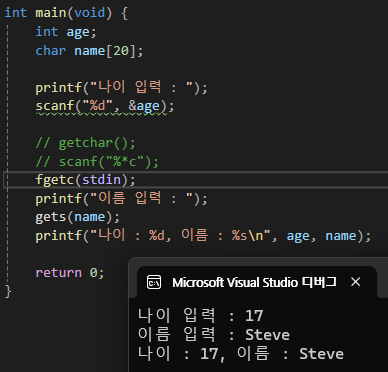The width and height of the screenshot is (388, 372).
Task: Click the printf("나이 : %d, 이름 : %s\n") line
Action: (x=203, y=236)
